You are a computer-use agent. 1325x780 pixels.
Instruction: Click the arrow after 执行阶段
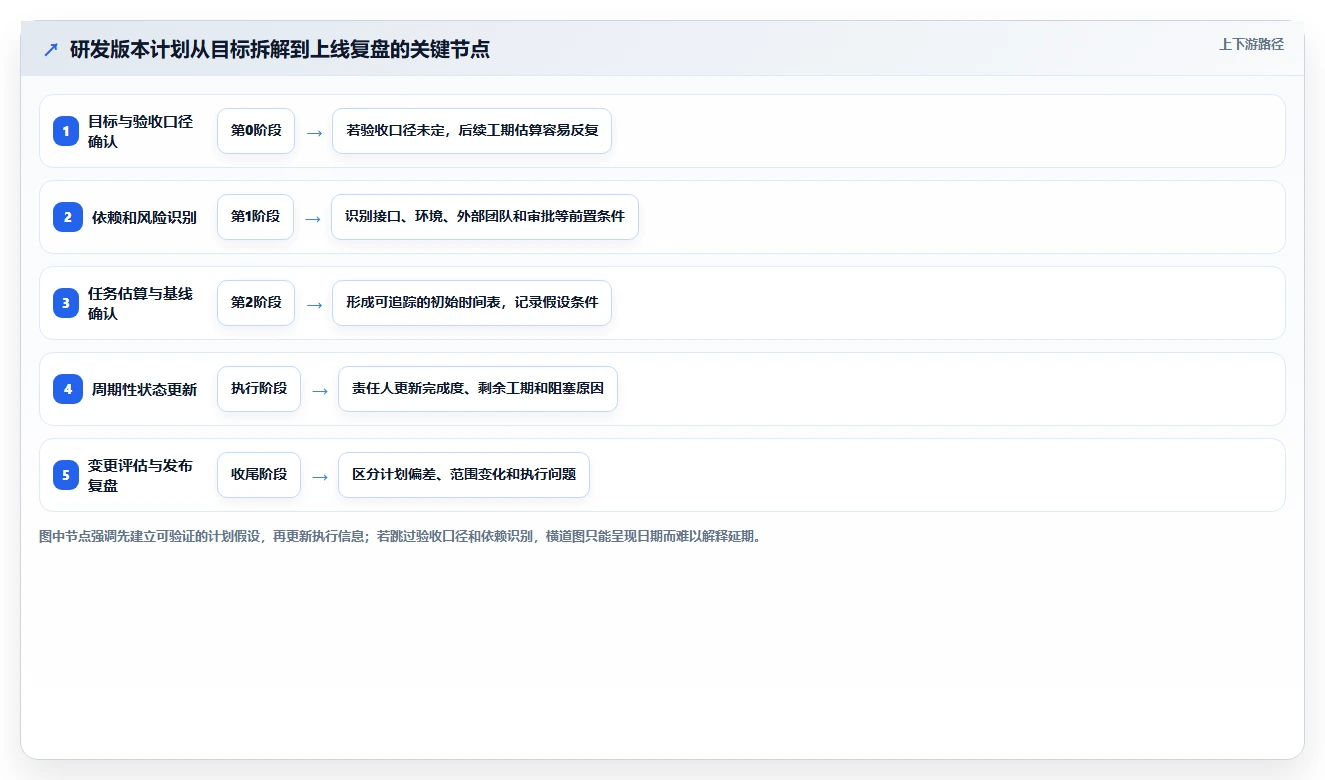click(320, 390)
